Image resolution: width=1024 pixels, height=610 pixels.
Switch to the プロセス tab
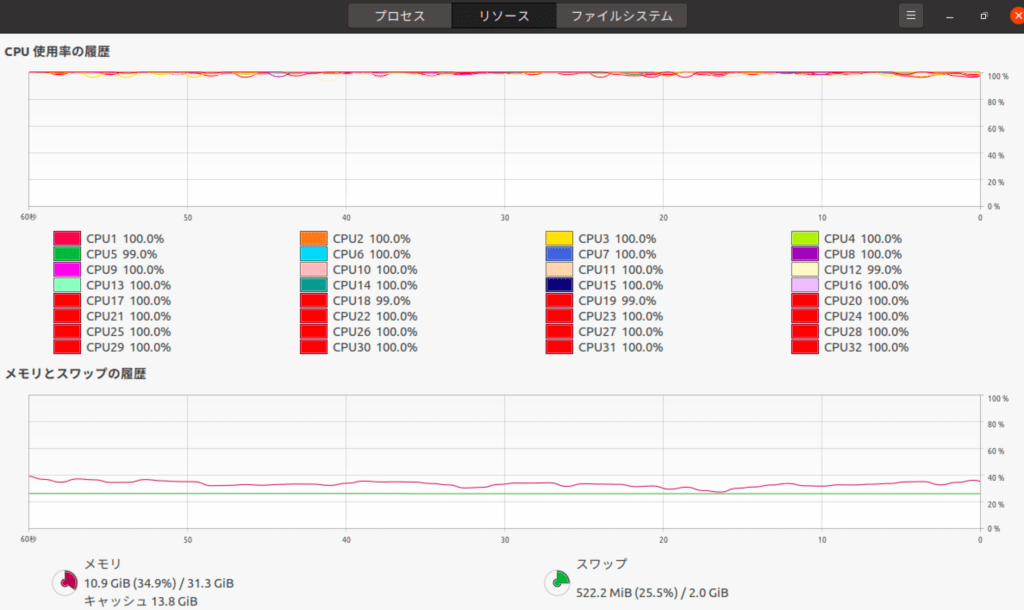[x=400, y=16]
